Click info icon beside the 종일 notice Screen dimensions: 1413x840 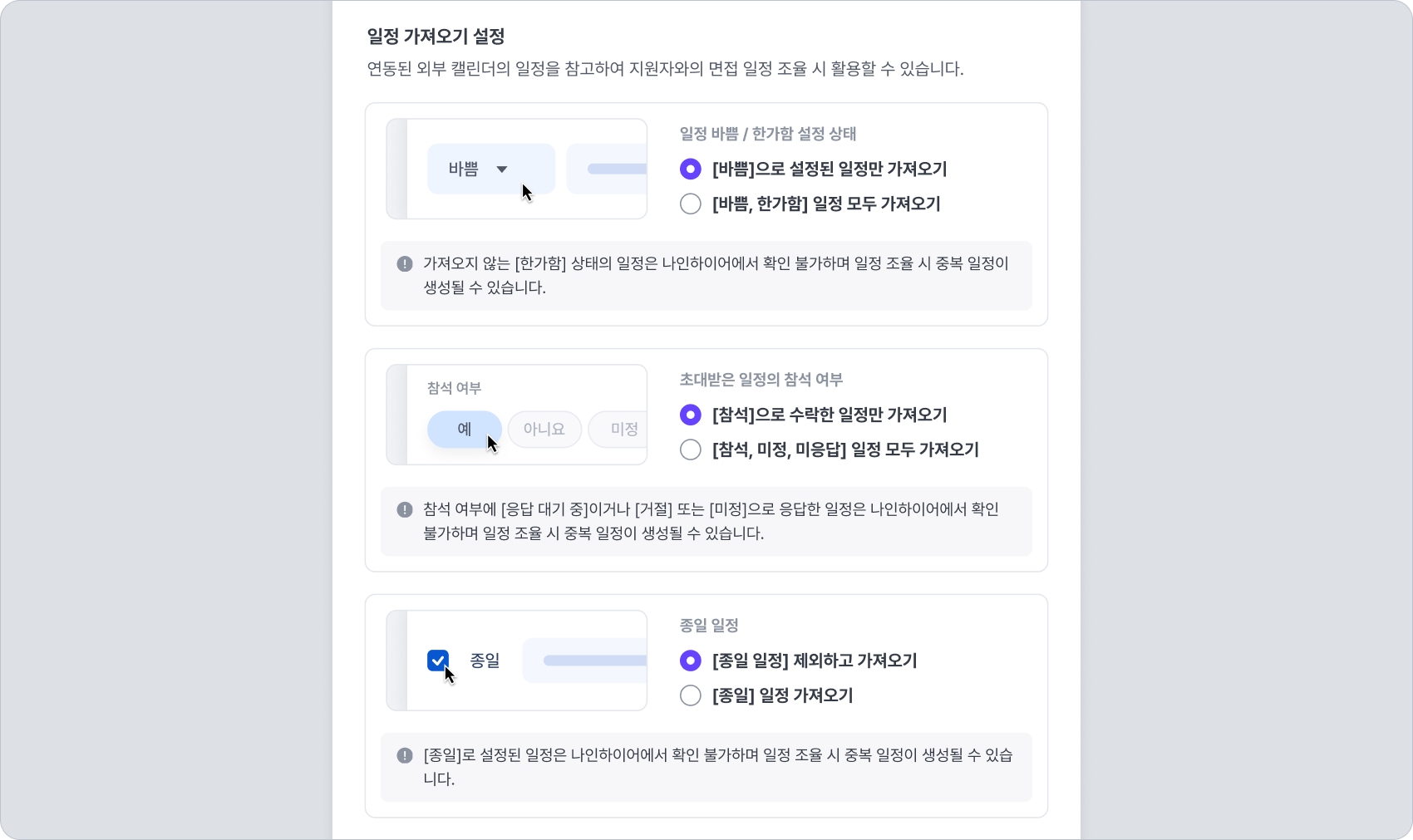(x=405, y=755)
